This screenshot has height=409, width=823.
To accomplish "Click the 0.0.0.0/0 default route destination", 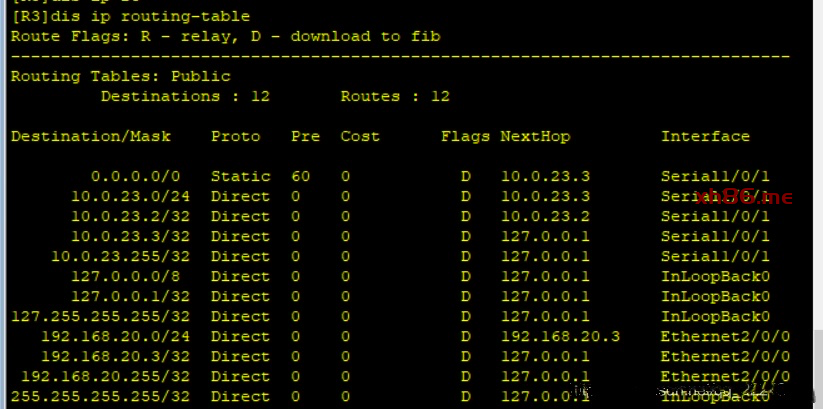I will (x=135, y=176).
